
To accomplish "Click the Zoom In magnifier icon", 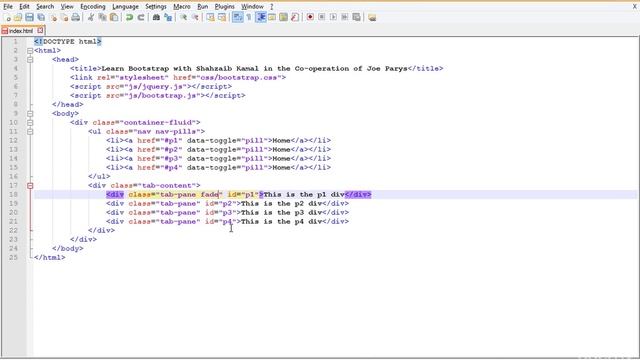I will [x=183, y=18].
